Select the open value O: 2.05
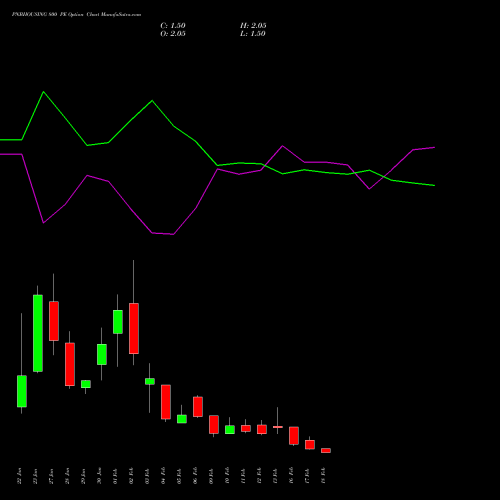This screenshot has width=500, height=500. tap(173, 34)
